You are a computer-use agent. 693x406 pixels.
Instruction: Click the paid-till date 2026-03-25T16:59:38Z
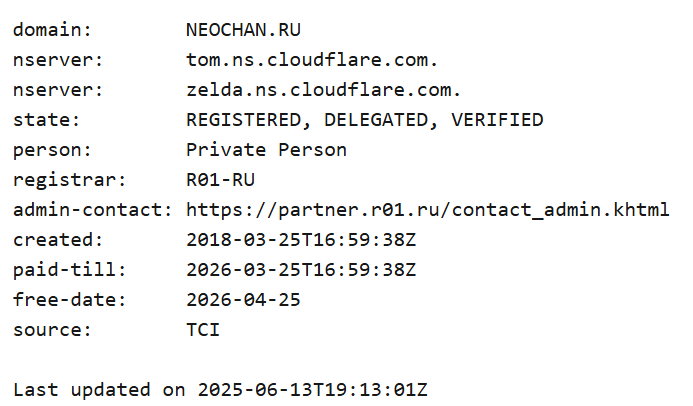point(301,270)
